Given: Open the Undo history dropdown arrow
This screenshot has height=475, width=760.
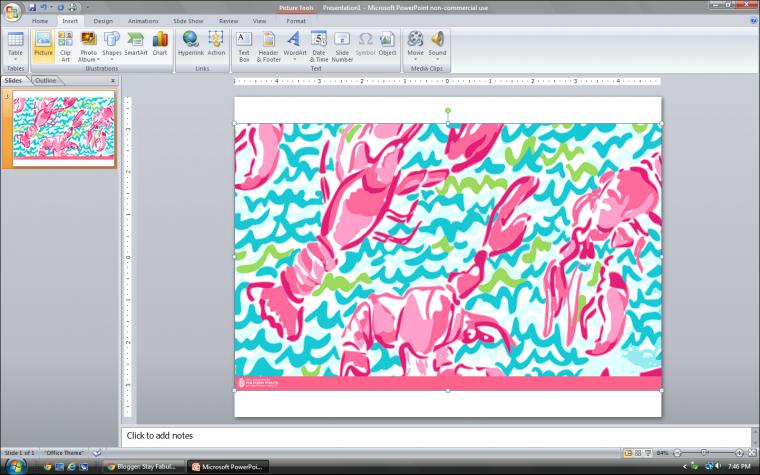Looking at the screenshot, I should pos(51,7).
